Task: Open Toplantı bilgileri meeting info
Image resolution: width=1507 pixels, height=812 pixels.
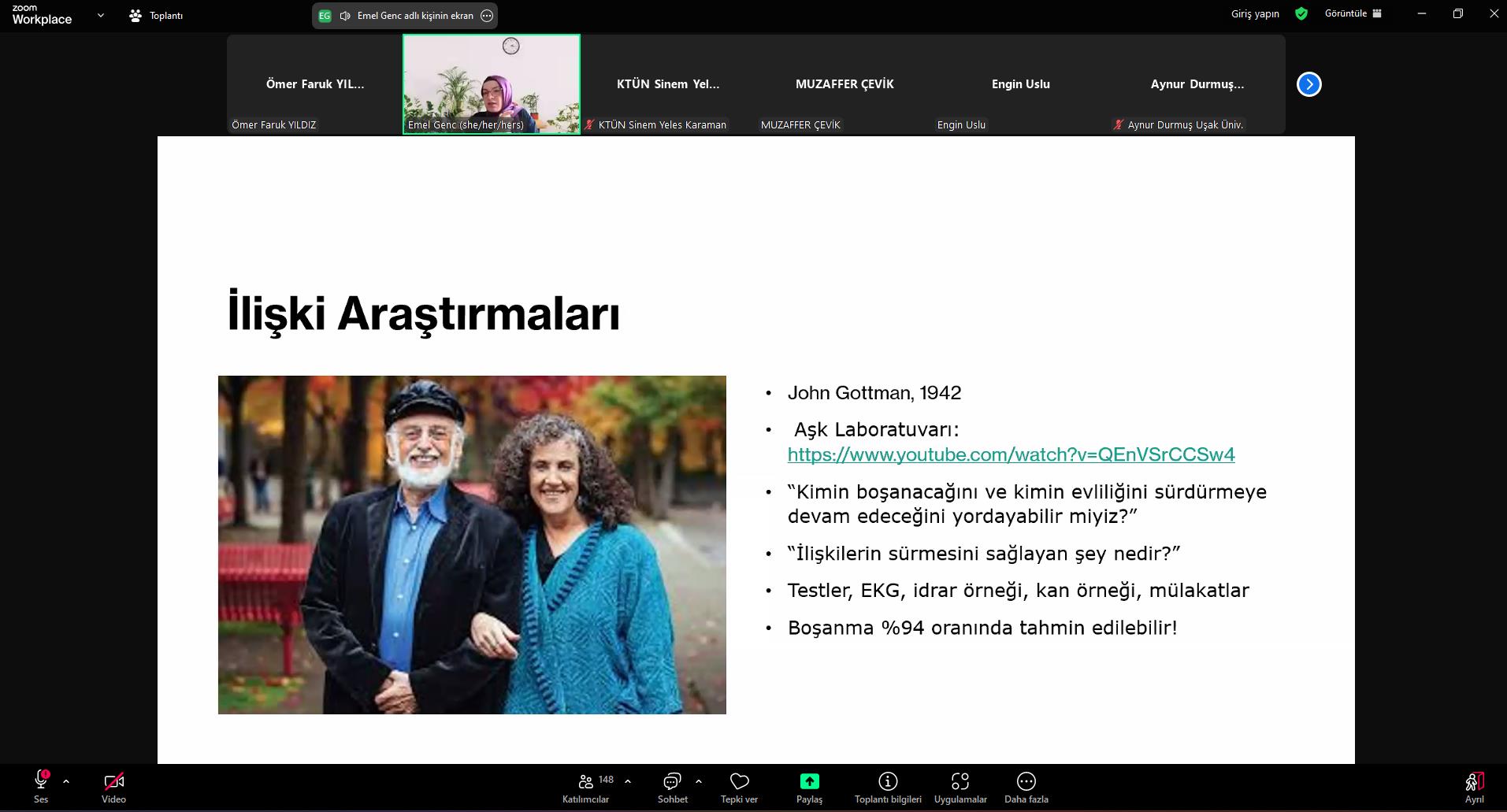Action: tap(888, 787)
